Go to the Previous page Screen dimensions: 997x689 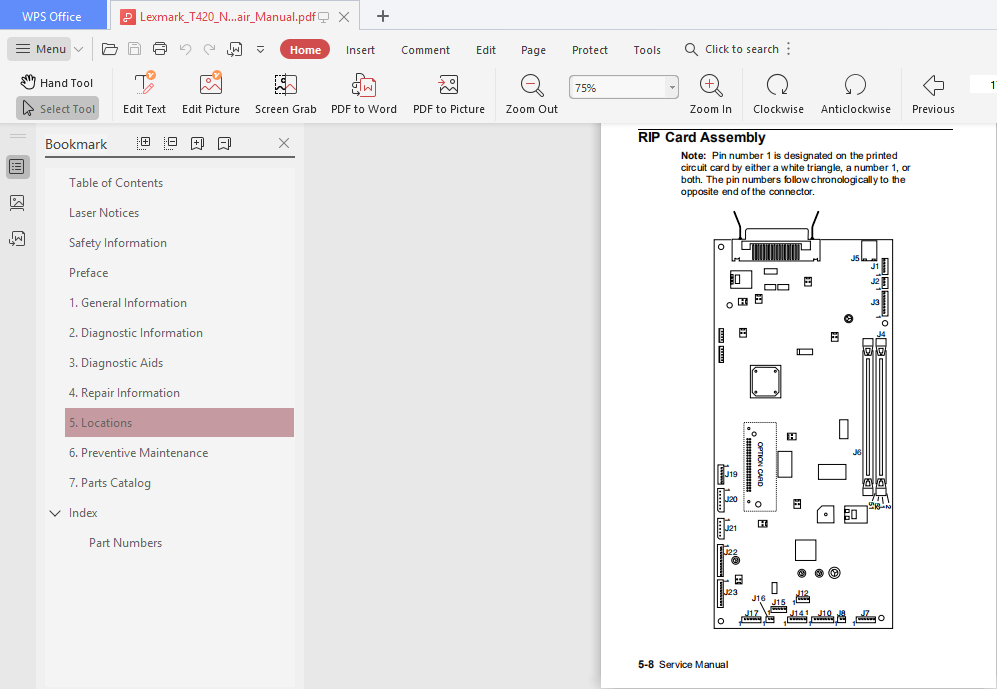933,93
